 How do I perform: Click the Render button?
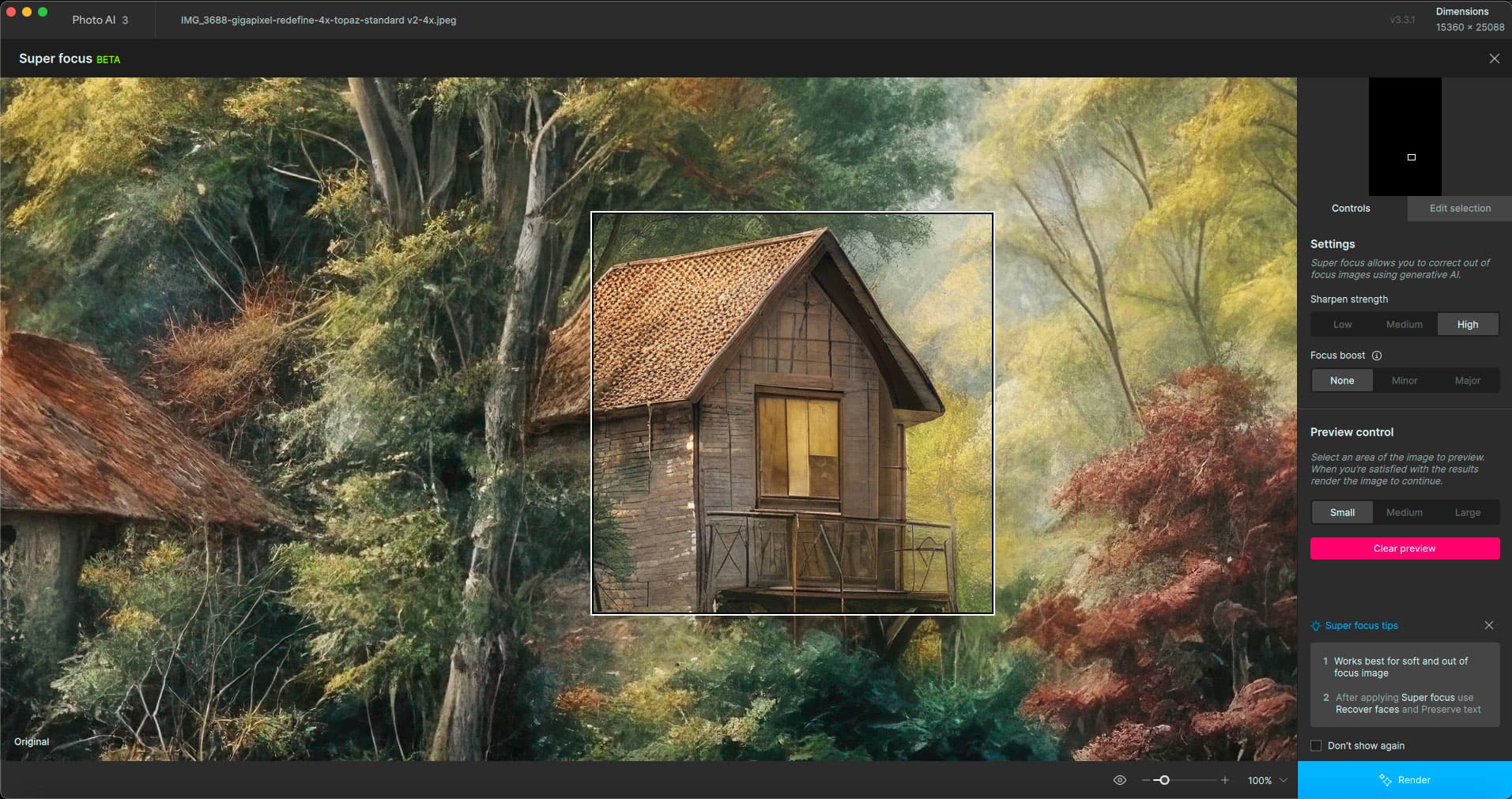click(1405, 780)
